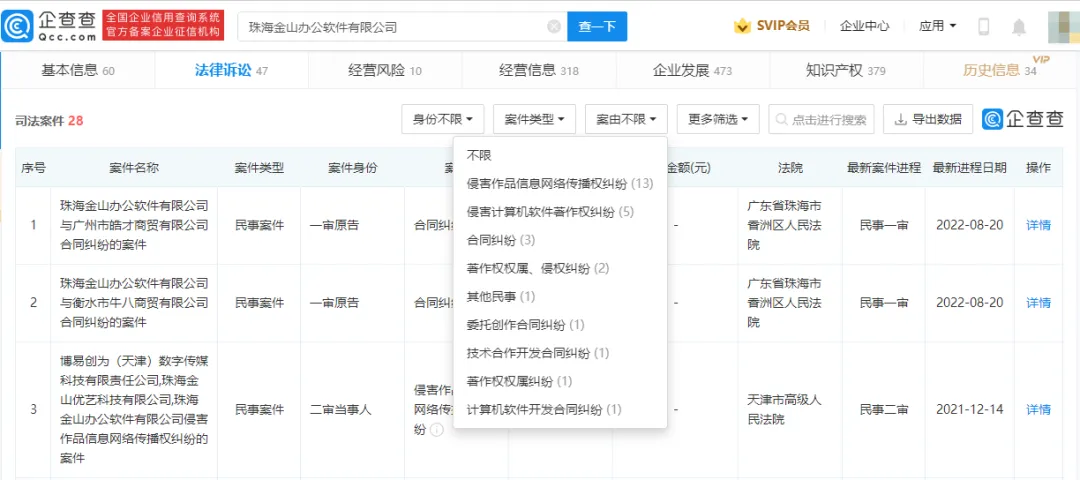The image size is (1080, 480).
Task: Click the SVIP crown icon
Action: pyautogui.click(x=742, y=26)
